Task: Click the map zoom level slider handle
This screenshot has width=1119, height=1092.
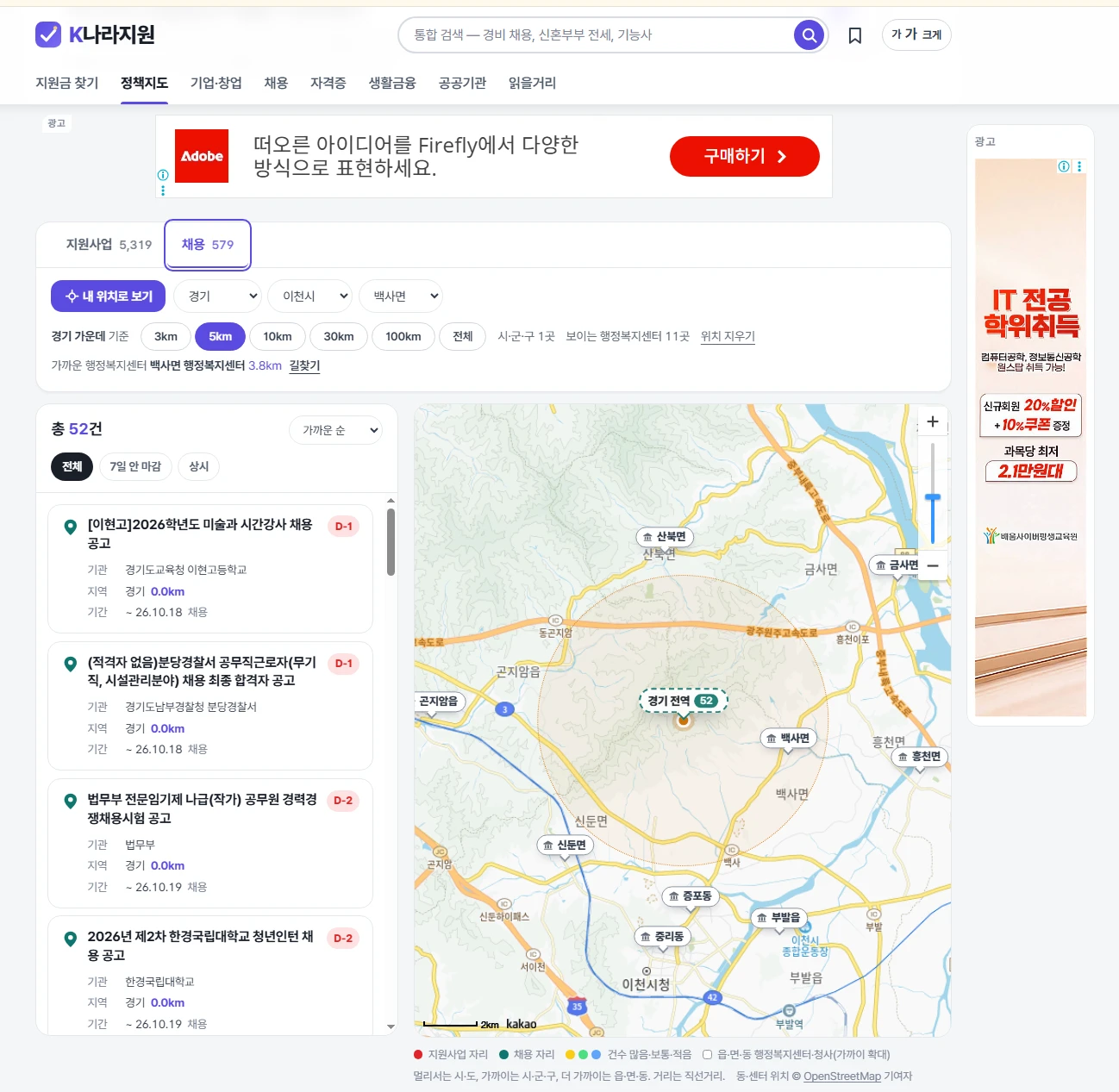Action: tap(932, 498)
